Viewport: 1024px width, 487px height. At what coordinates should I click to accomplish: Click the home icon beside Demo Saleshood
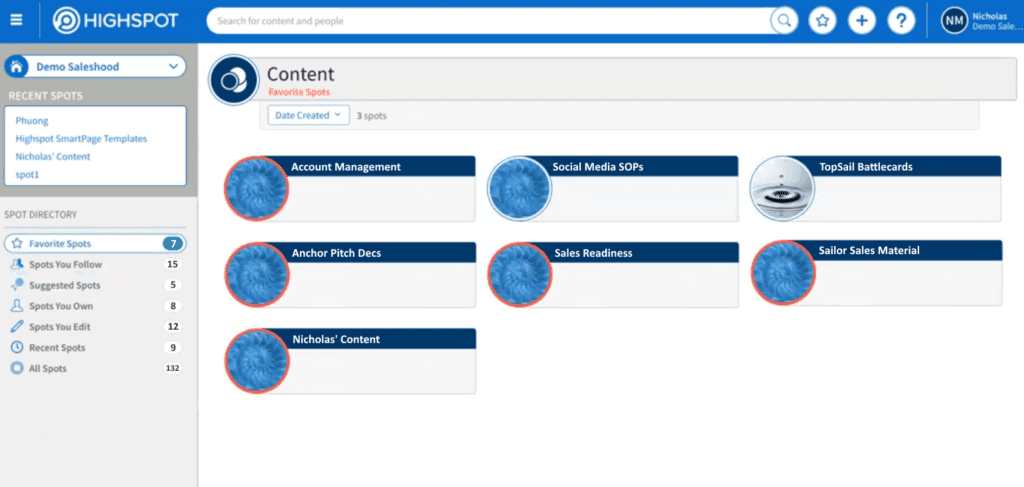pos(16,67)
